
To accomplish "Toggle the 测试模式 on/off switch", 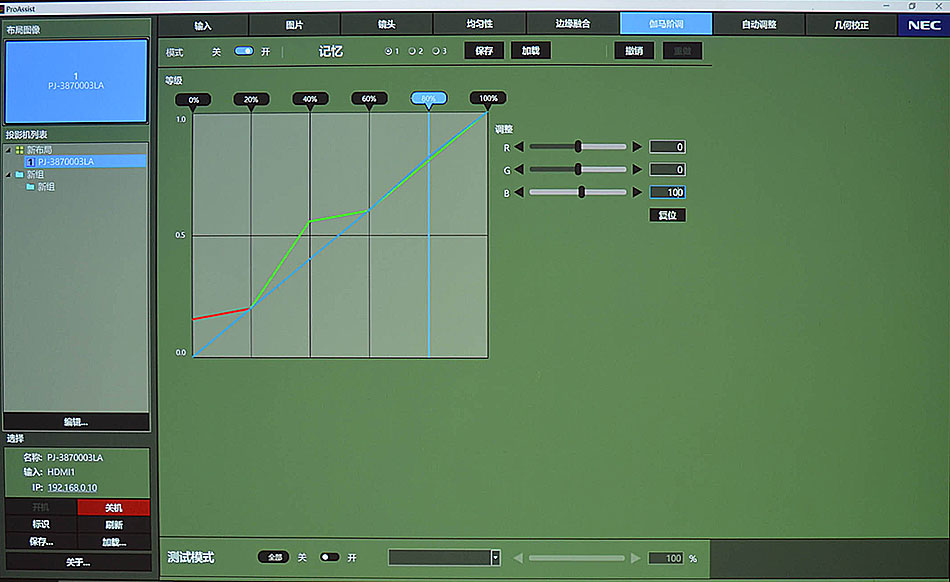I will pyautogui.click(x=329, y=557).
